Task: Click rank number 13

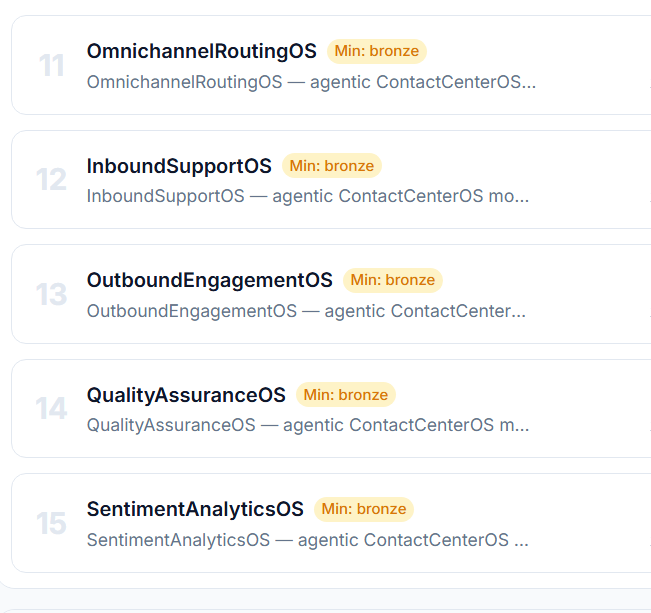Action: tap(51, 295)
